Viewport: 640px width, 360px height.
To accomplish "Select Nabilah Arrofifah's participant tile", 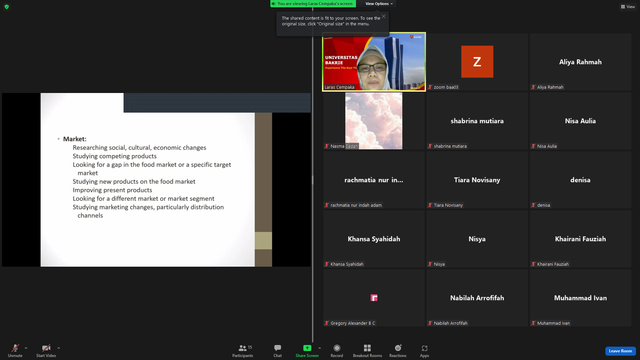I will coord(477,298).
